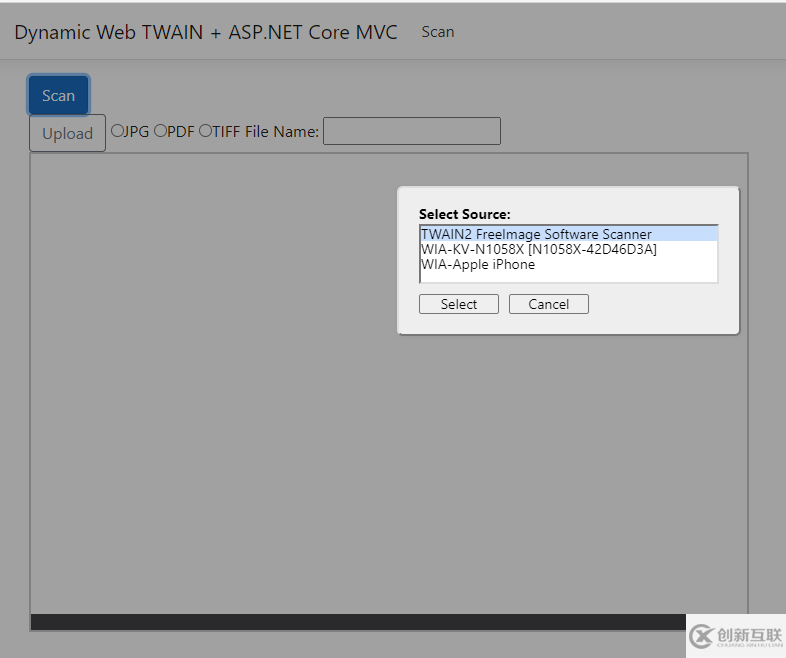
Task: Dismiss dialog with Cancel button
Action: 548,304
